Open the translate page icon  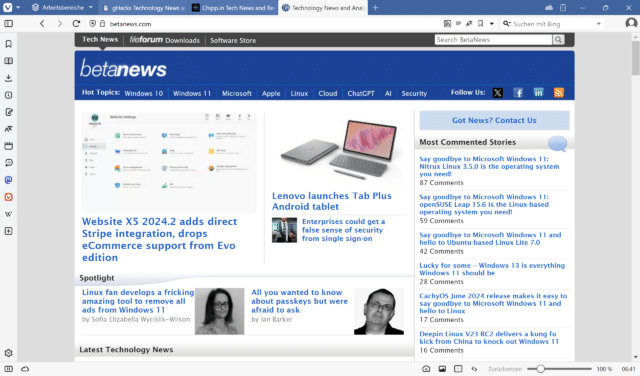tap(469, 24)
